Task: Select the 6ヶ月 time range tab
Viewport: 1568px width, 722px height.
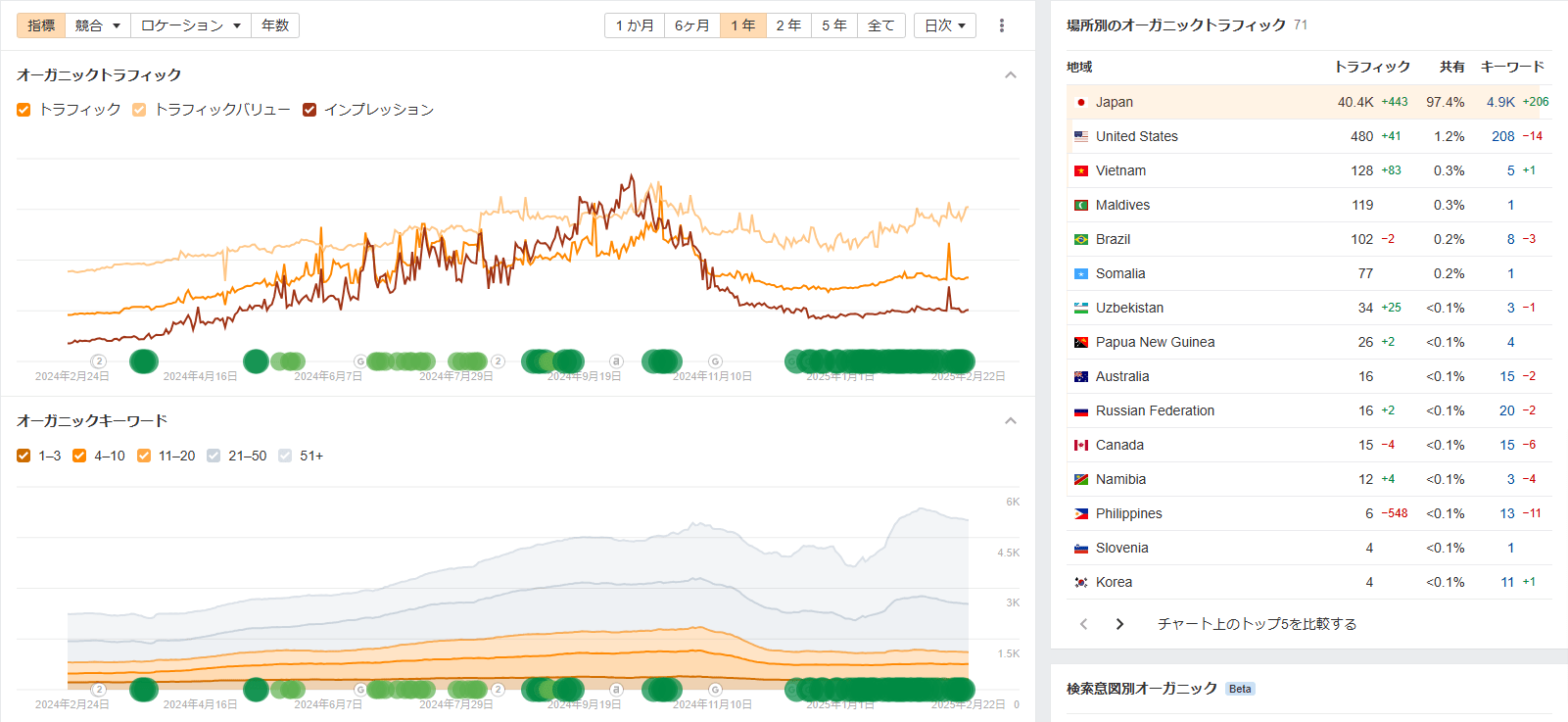Action: [691, 25]
